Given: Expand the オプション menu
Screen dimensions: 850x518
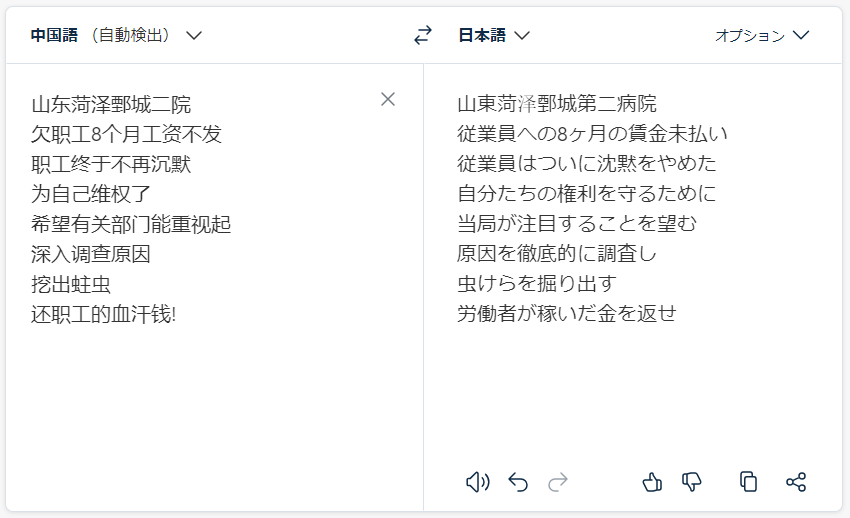Looking at the screenshot, I should point(762,35).
